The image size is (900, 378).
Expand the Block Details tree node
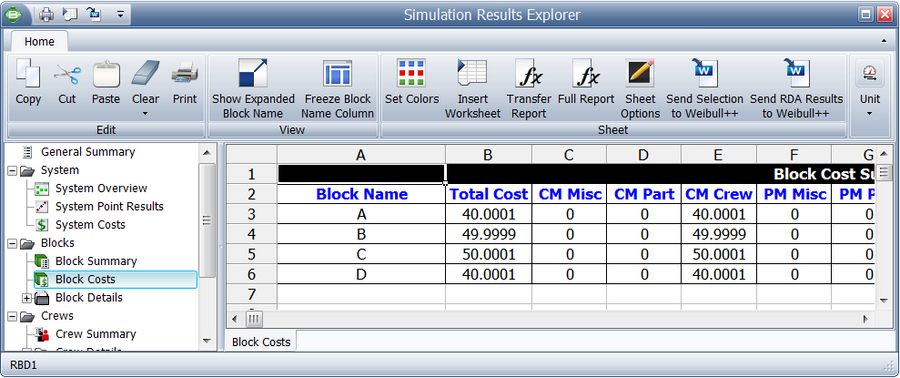[26, 298]
